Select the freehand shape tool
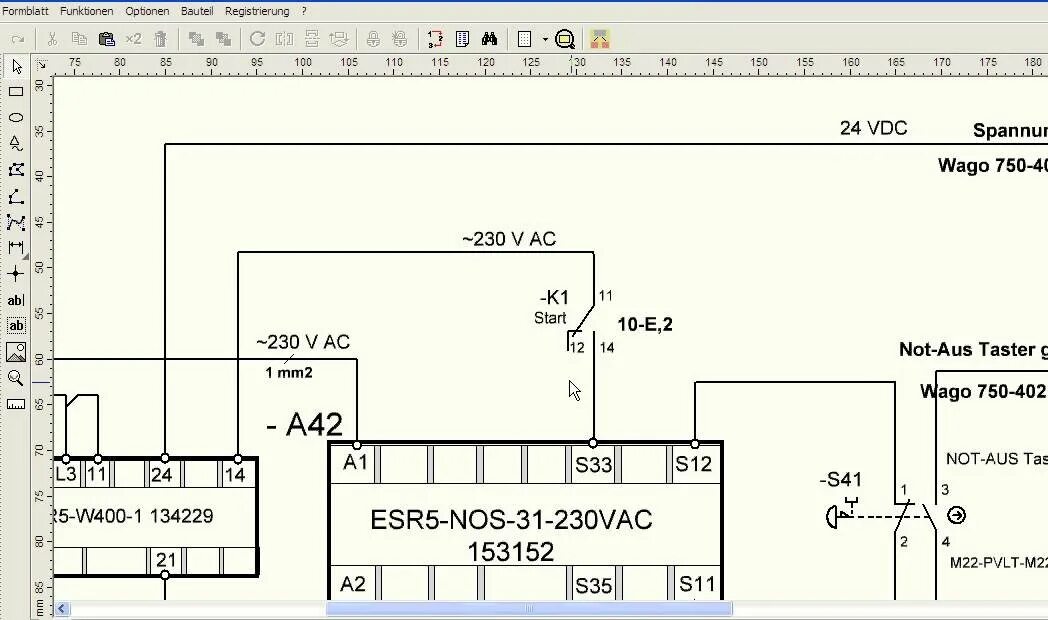Image resolution: width=1048 pixels, height=620 pixels. point(16,144)
